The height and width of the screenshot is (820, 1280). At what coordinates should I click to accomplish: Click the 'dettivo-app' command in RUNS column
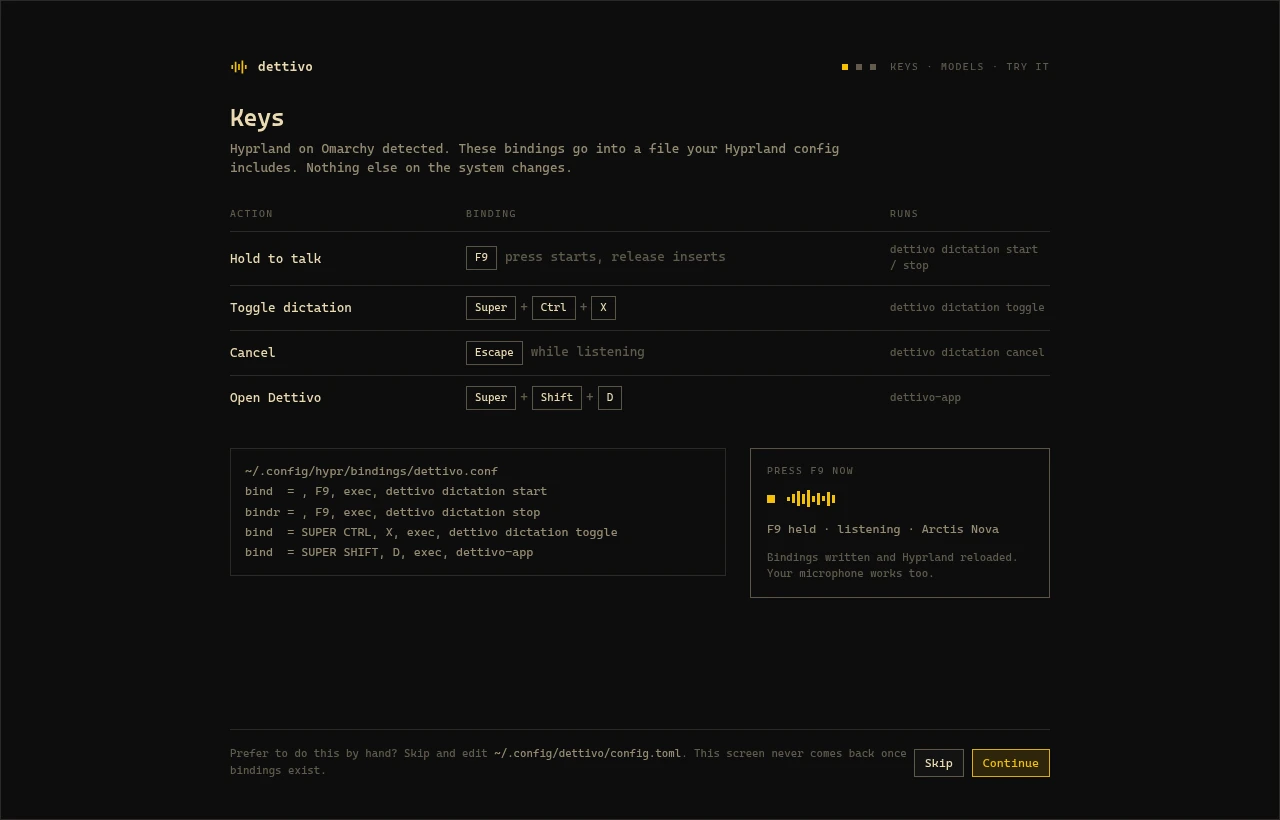pos(925,398)
